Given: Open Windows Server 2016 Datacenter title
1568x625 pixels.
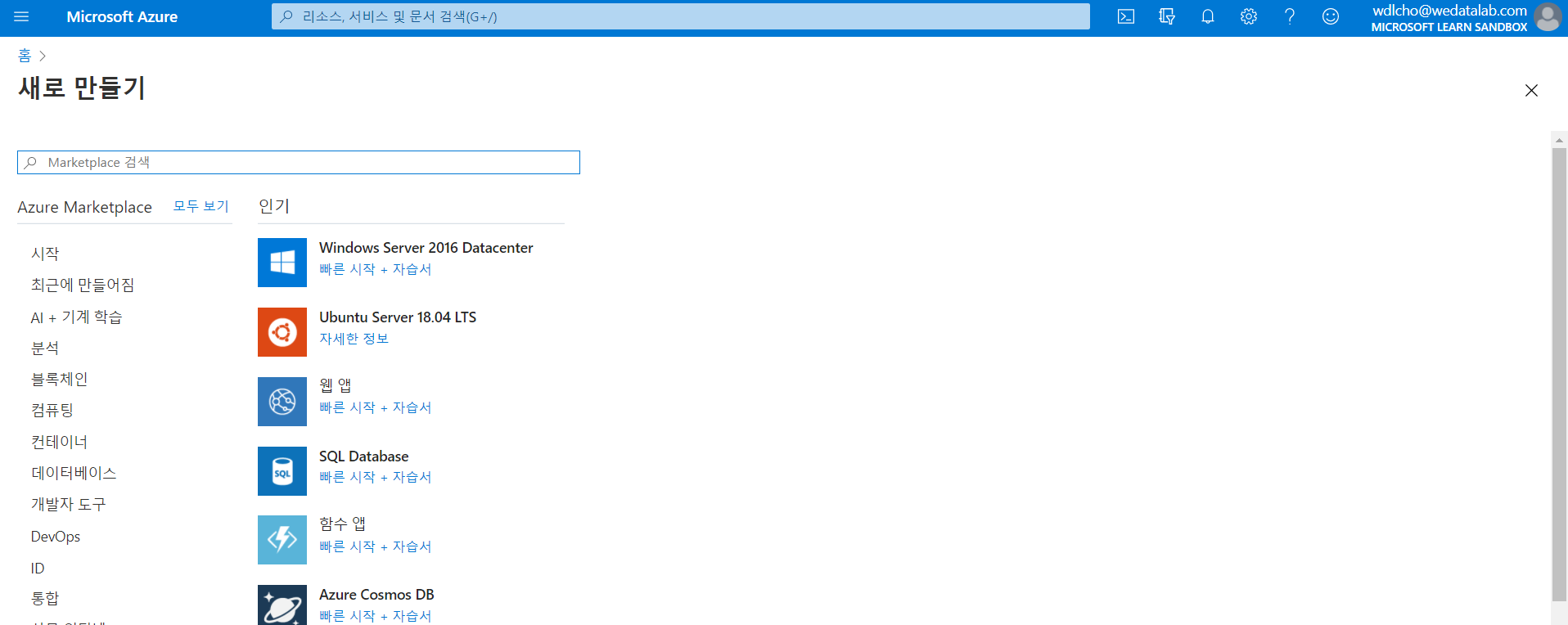Looking at the screenshot, I should pos(426,248).
